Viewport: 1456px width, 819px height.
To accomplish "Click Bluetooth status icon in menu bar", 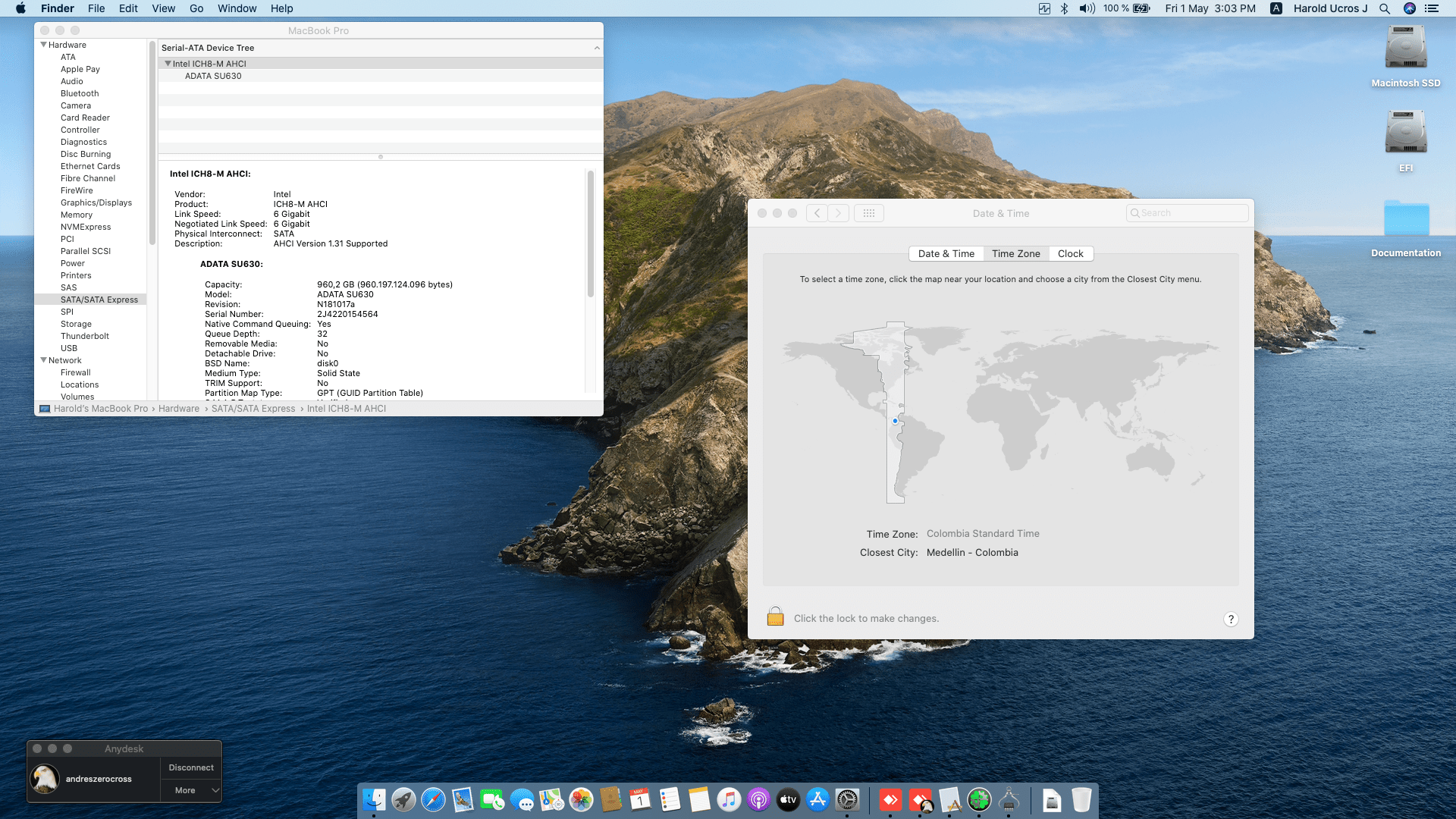I will click(1064, 8).
